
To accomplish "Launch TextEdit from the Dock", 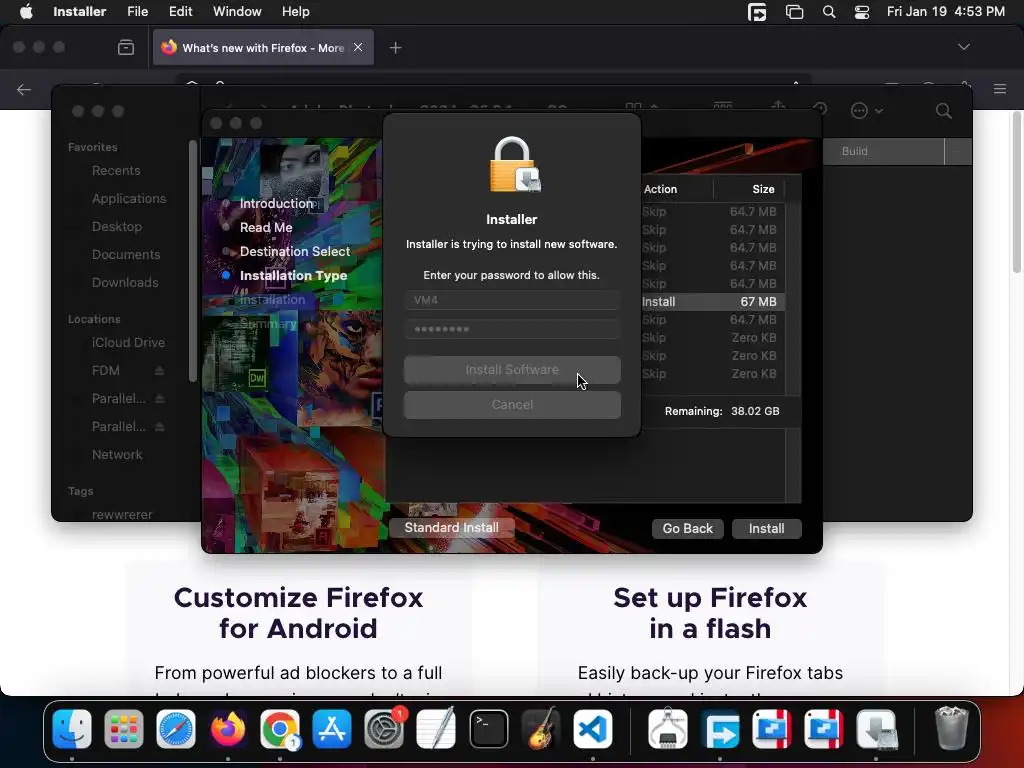I will (436, 729).
